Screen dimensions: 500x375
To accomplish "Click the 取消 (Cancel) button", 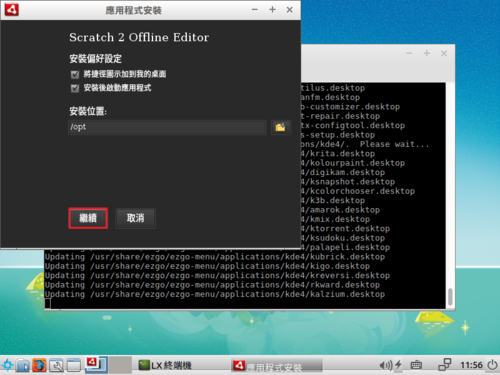I will point(135,218).
